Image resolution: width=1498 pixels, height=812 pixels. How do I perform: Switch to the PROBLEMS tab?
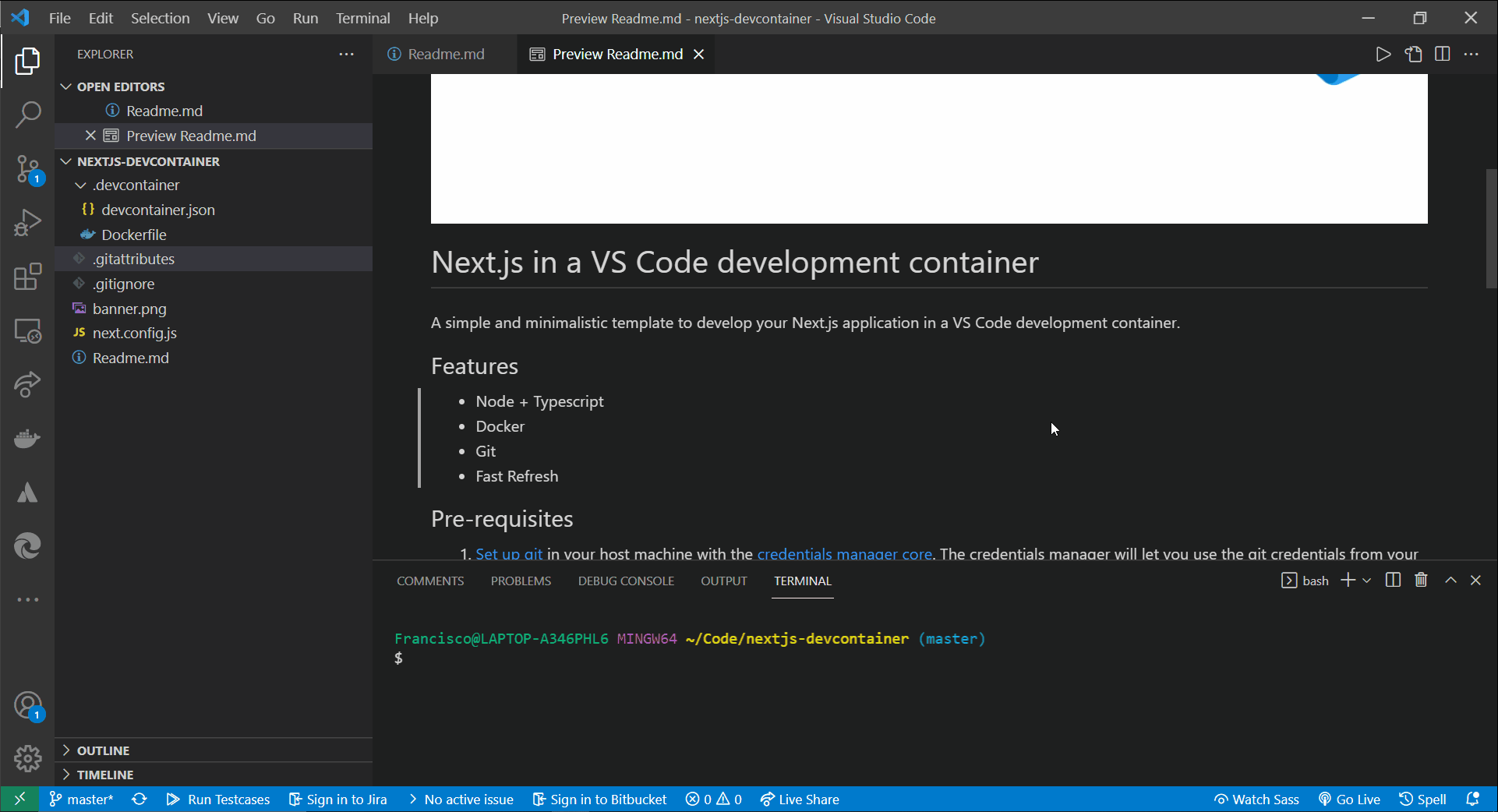coord(521,580)
